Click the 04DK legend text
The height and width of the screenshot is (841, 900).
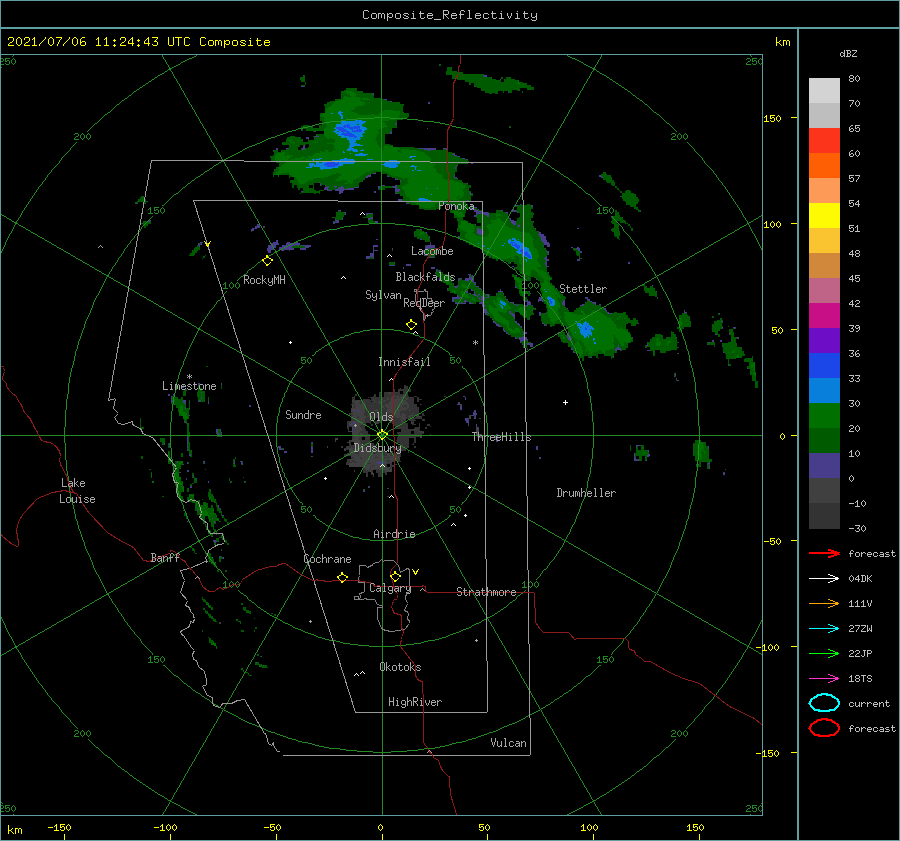[860, 578]
